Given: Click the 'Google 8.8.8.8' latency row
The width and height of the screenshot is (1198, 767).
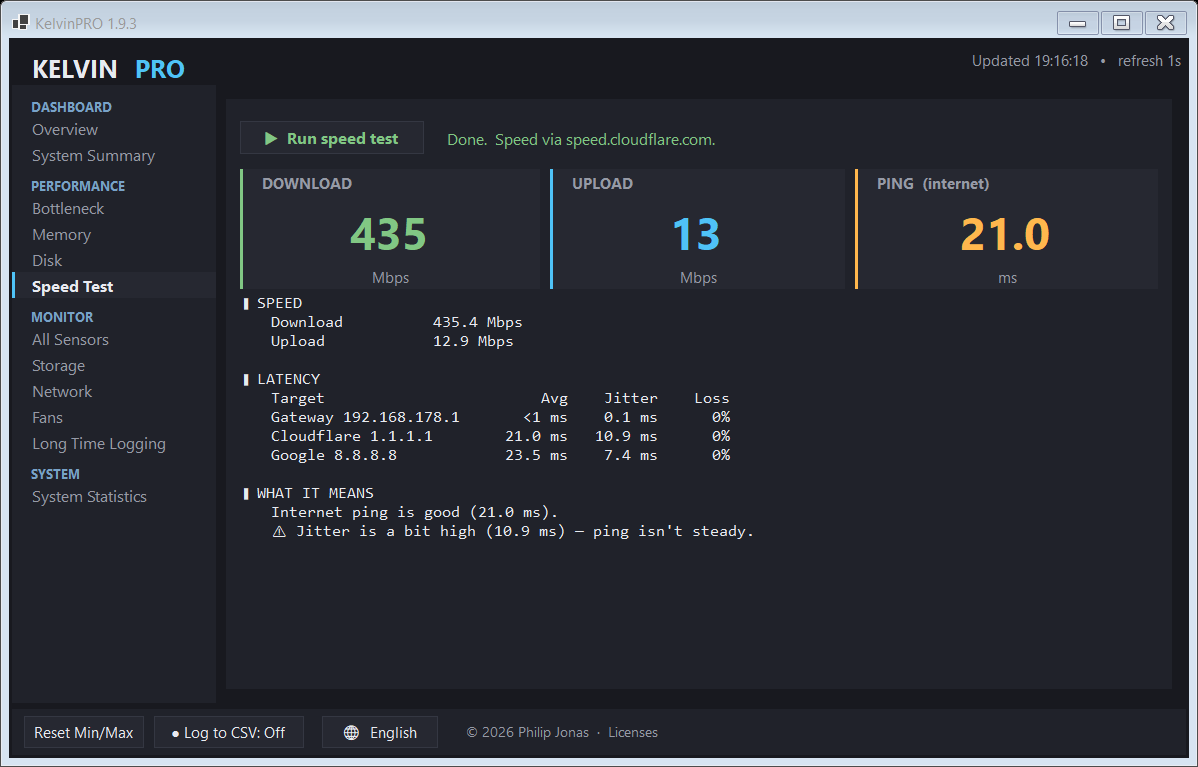Looking at the screenshot, I should [500, 455].
